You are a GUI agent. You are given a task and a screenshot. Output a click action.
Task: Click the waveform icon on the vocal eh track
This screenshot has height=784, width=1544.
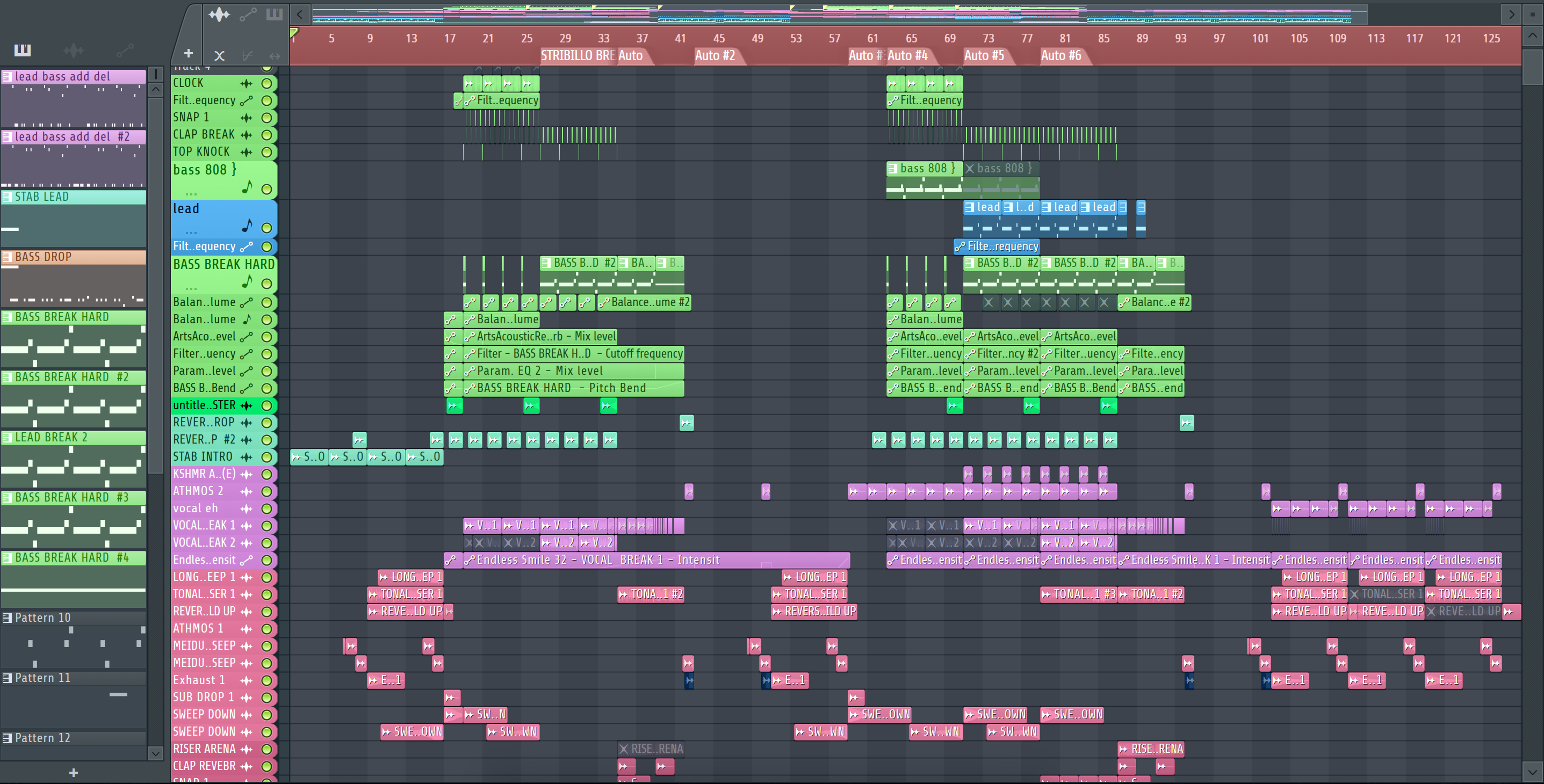(247, 509)
